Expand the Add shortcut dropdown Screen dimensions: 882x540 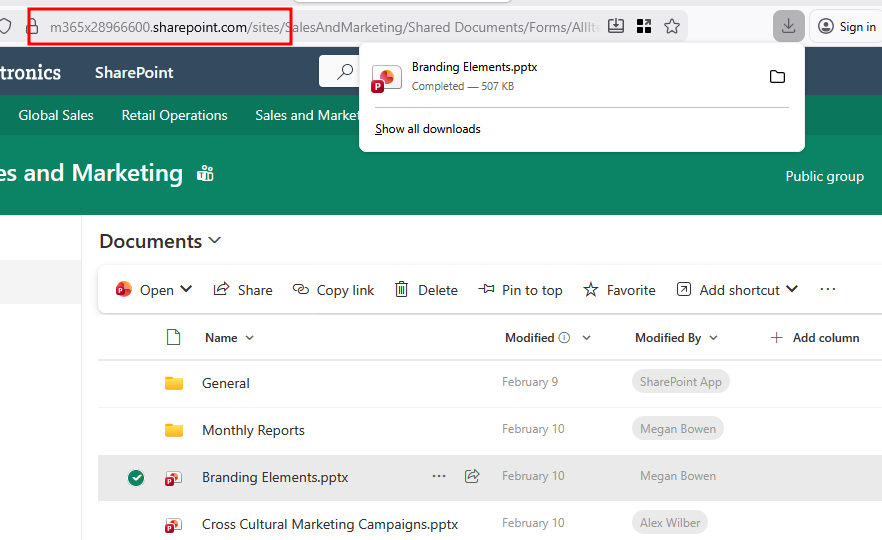point(792,290)
